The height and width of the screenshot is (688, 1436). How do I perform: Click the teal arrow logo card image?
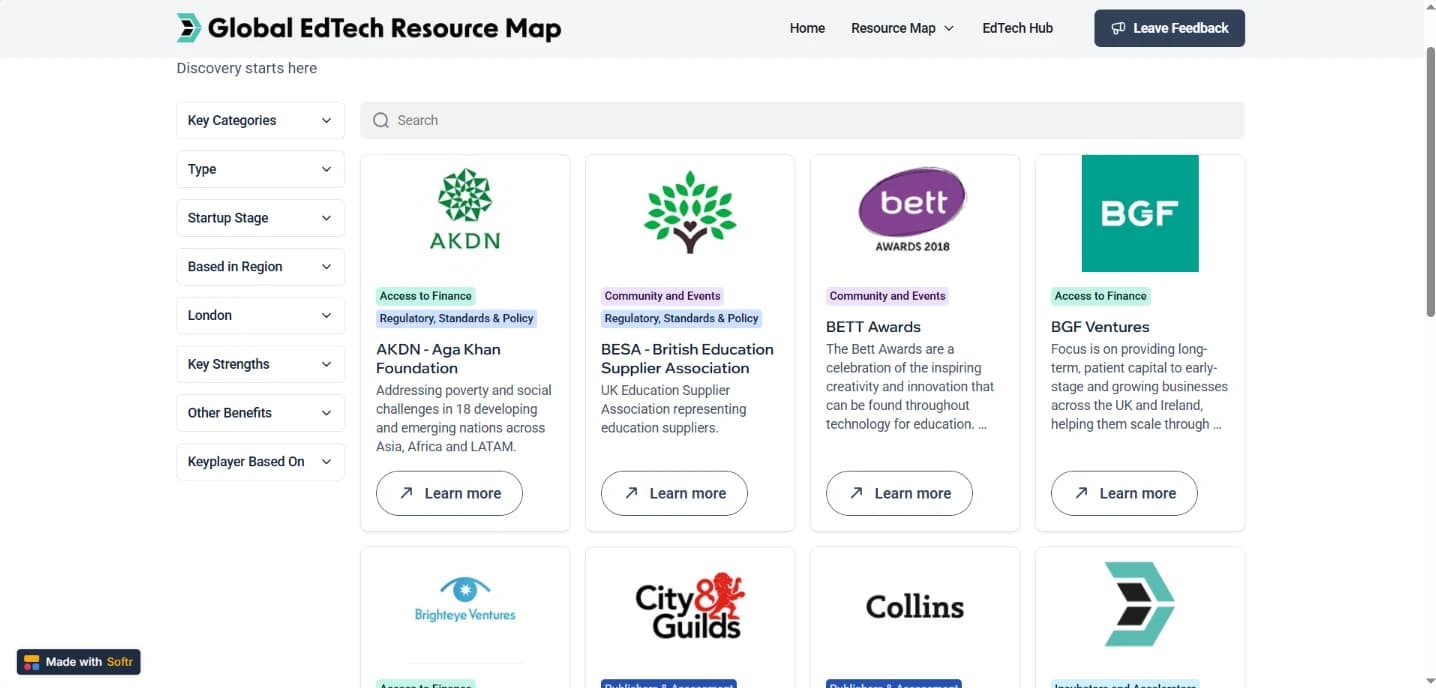[x=1140, y=604]
